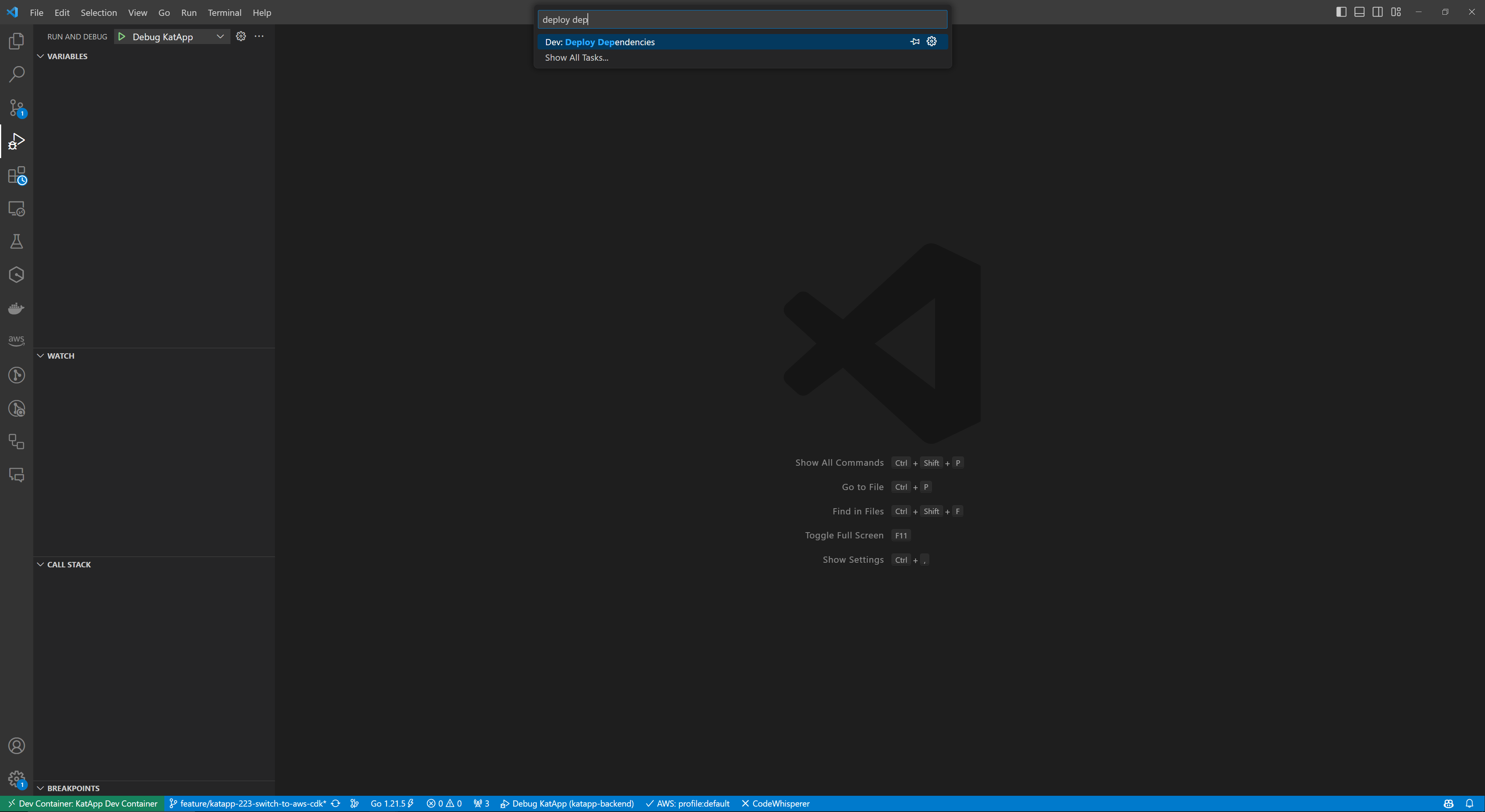This screenshot has width=1485, height=812.
Task: Click CodeWhisperer status item
Action: click(775, 803)
